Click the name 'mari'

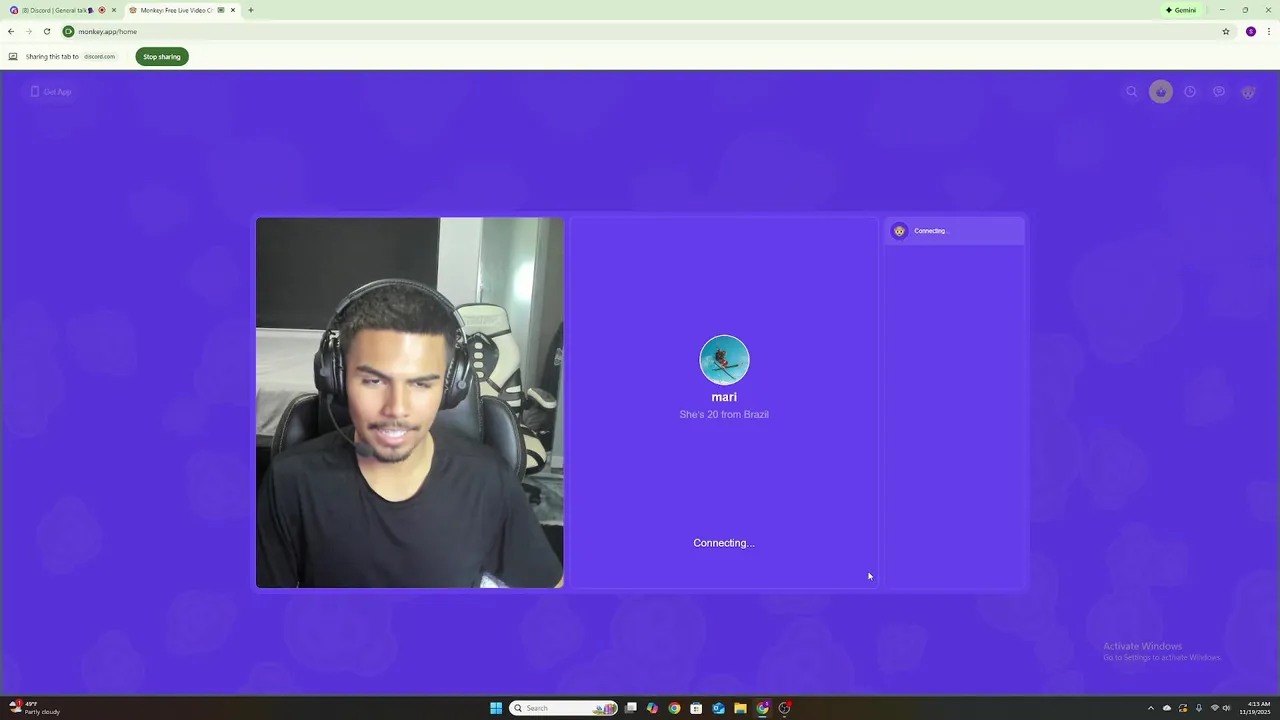724,397
